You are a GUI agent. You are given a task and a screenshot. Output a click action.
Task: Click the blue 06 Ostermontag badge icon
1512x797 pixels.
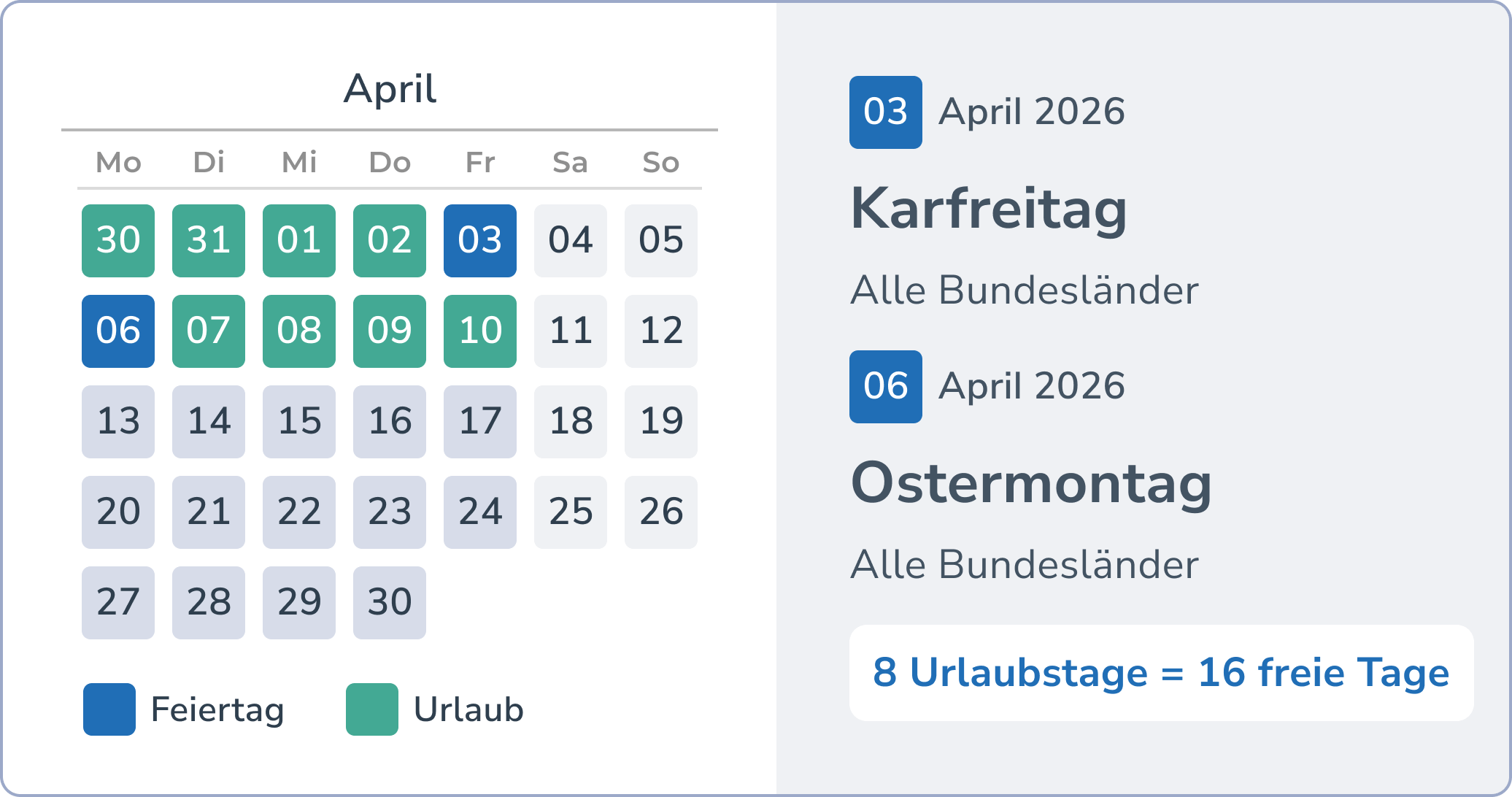click(x=885, y=386)
